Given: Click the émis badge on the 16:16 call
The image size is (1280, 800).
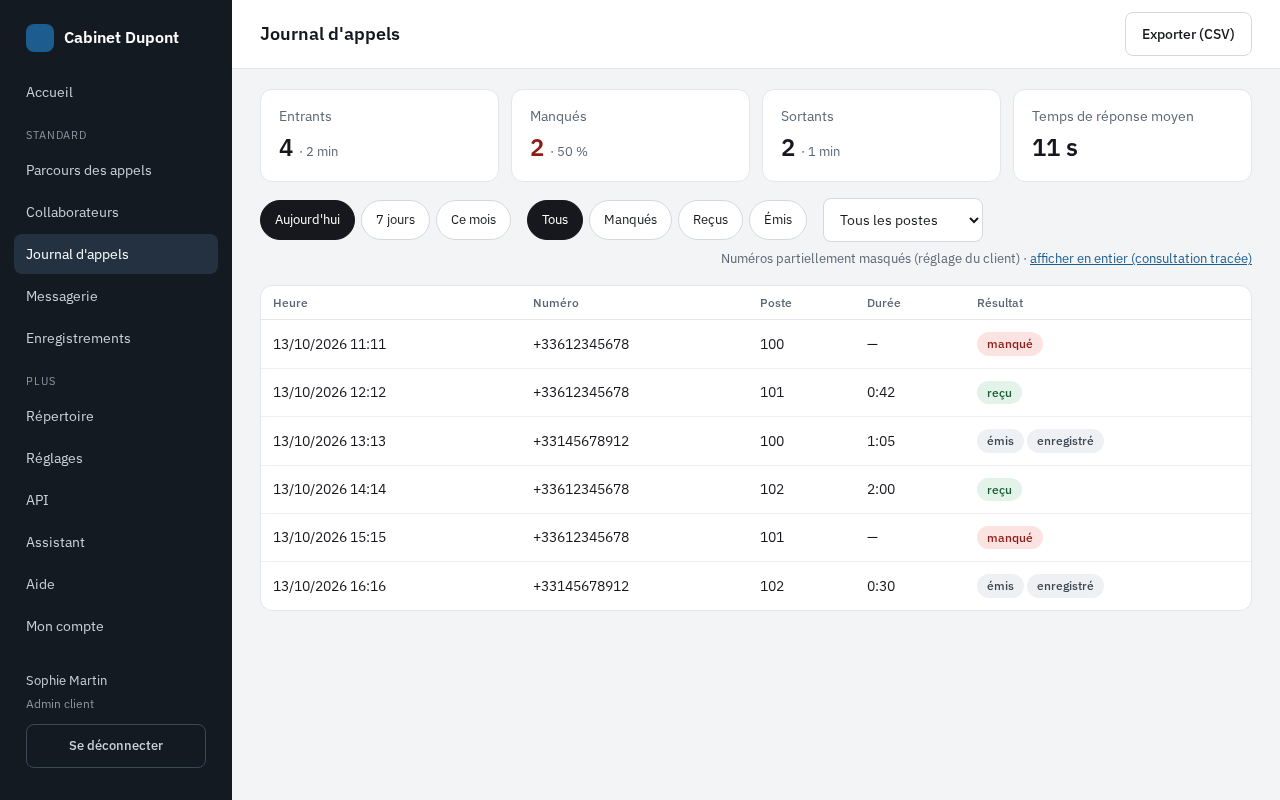Looking at the screenshot, I should (1000, 586).
